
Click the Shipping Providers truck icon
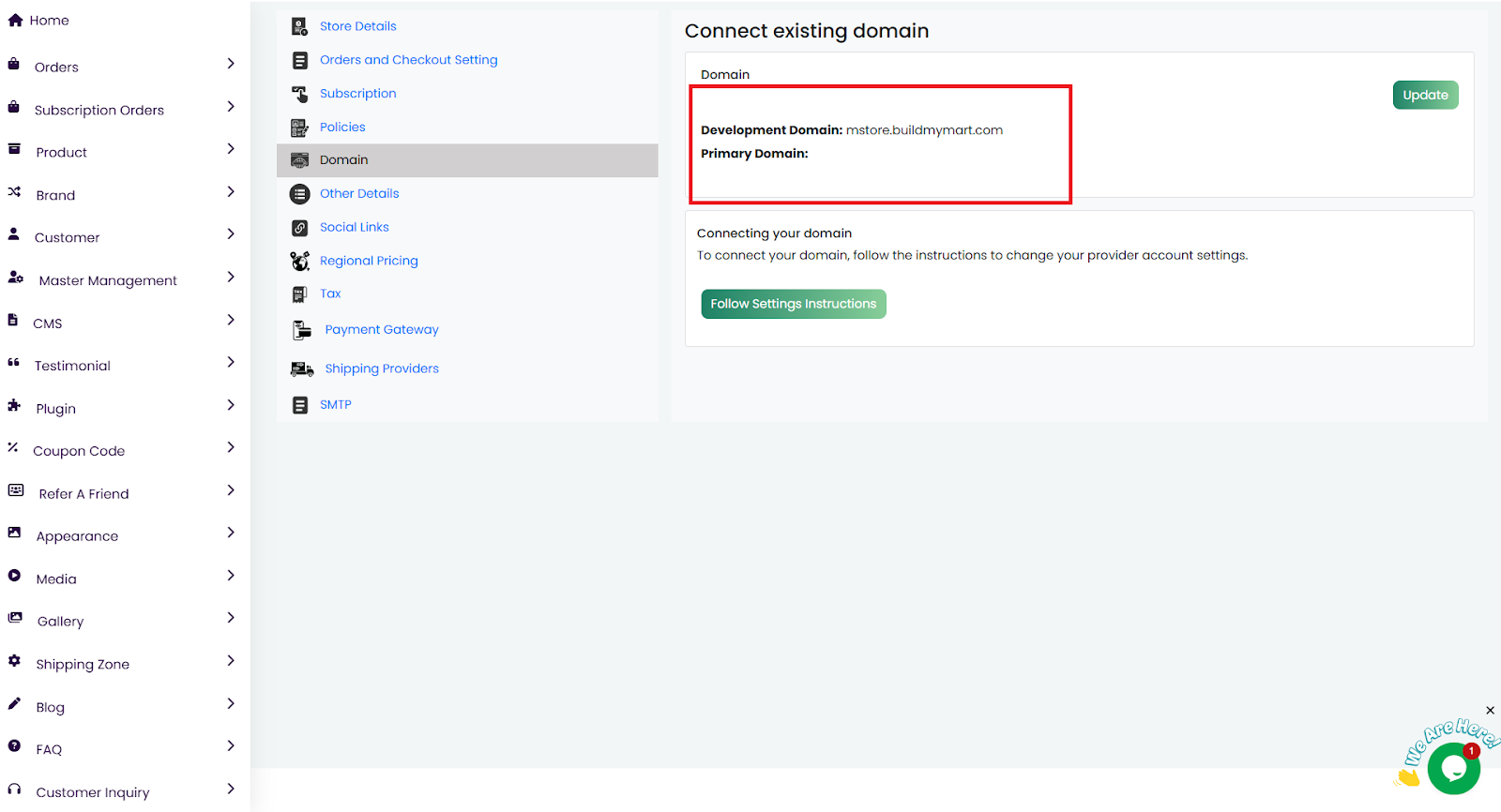click(301, 369)
